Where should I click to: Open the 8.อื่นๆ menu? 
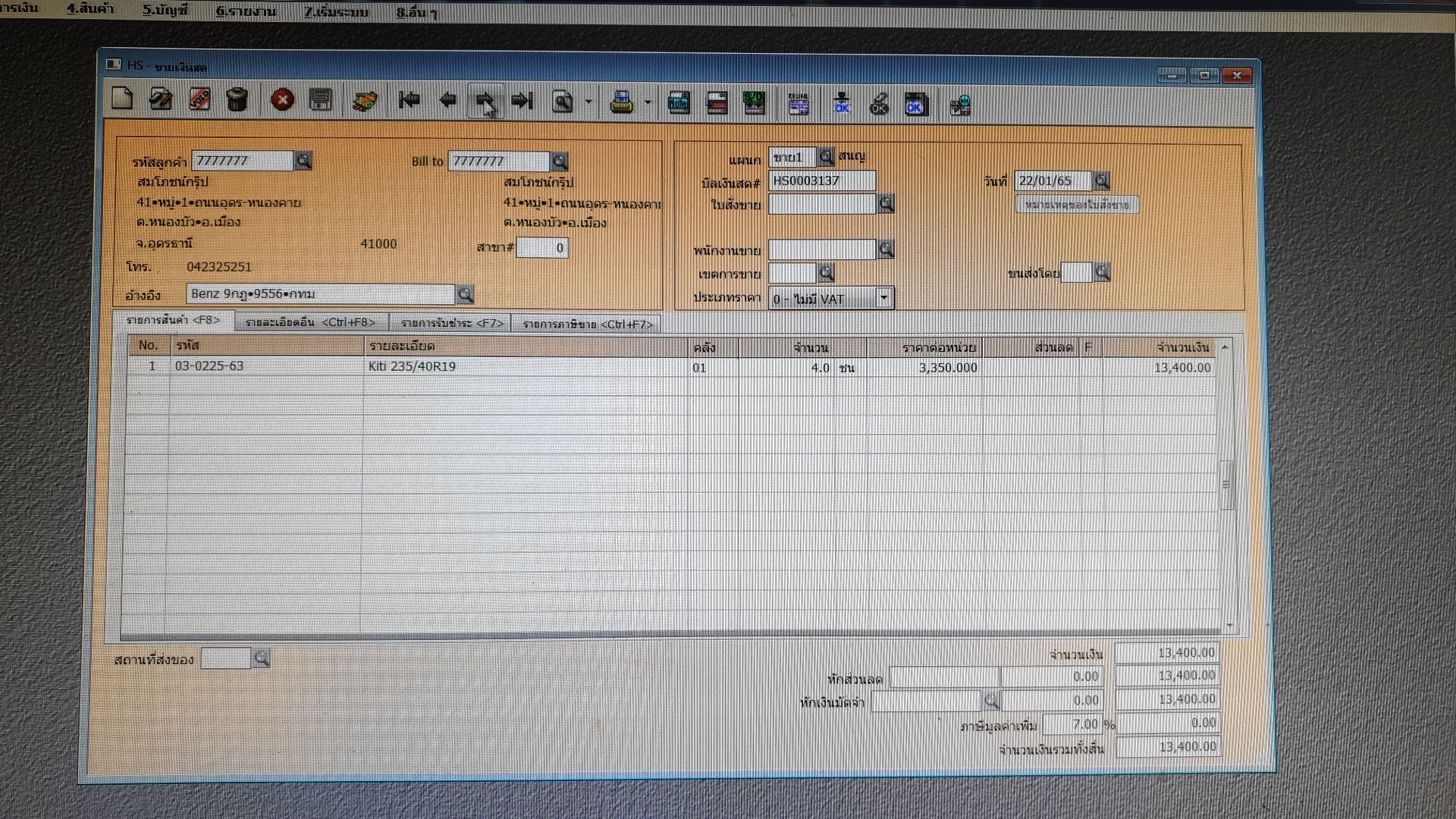(416, 13)
